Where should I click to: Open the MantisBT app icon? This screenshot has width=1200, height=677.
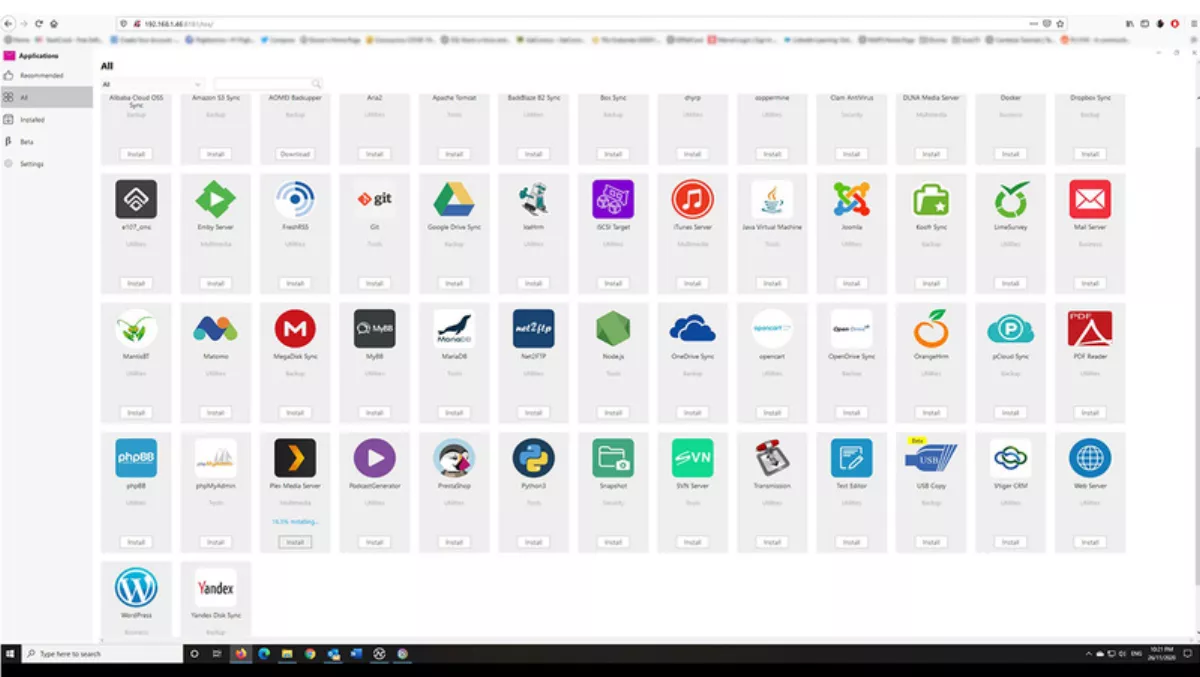[x=136, y=328]
